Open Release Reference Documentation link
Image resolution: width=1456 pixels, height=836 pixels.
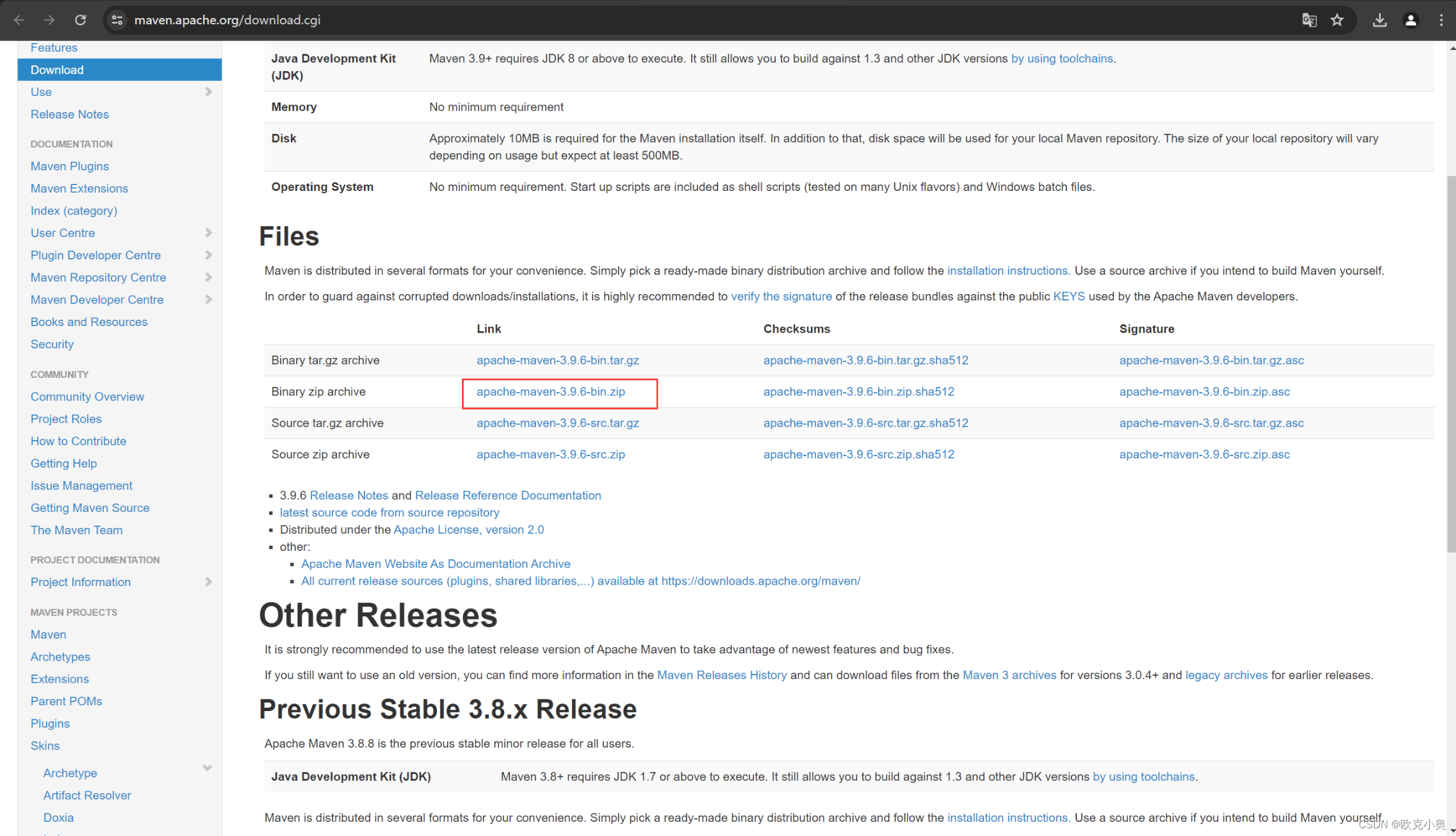coord(508,496)
